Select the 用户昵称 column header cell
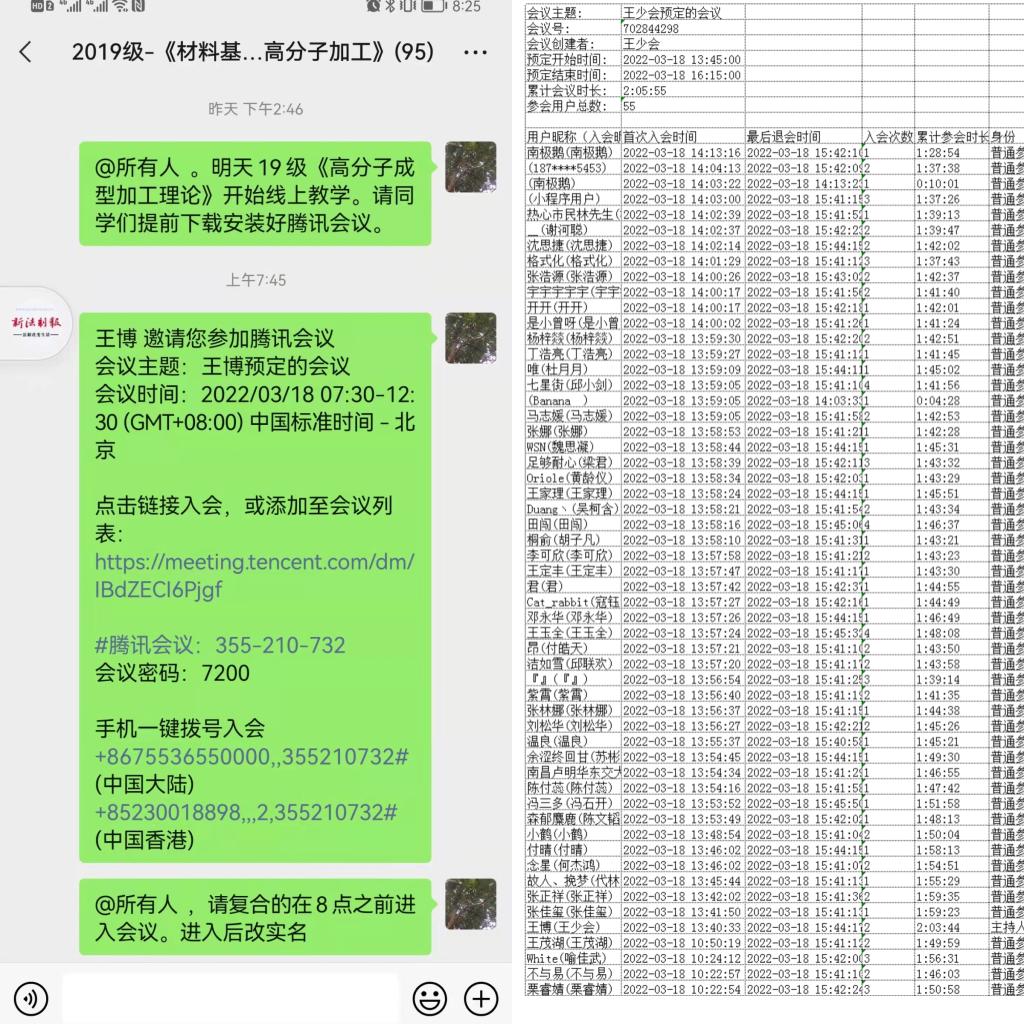The height and width of the screenshot is (1024, 1024). click(573, 136)
